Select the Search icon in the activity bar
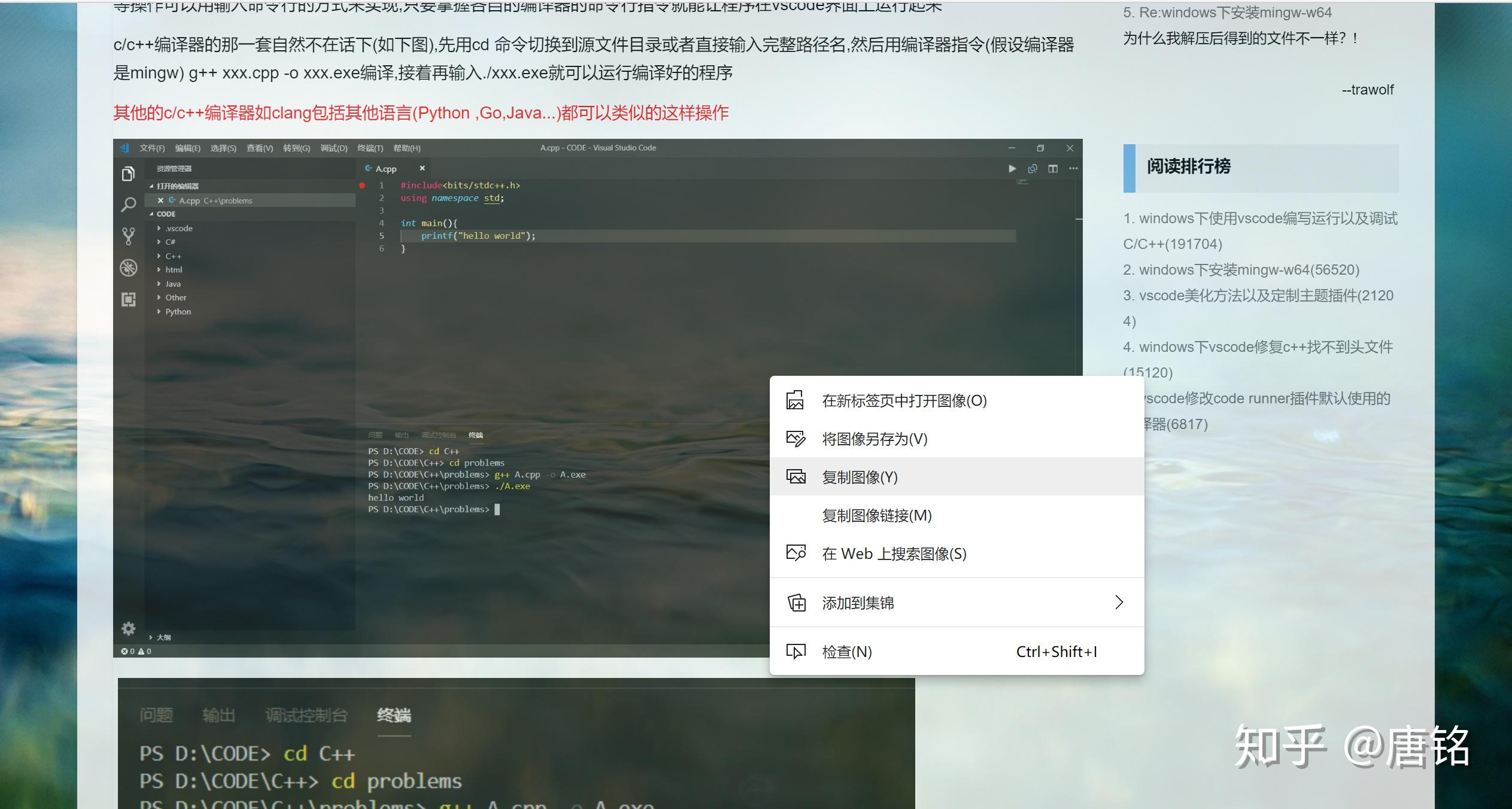Screen dimensions: 1512x809 pyautogui.click(x=129, y=205)
